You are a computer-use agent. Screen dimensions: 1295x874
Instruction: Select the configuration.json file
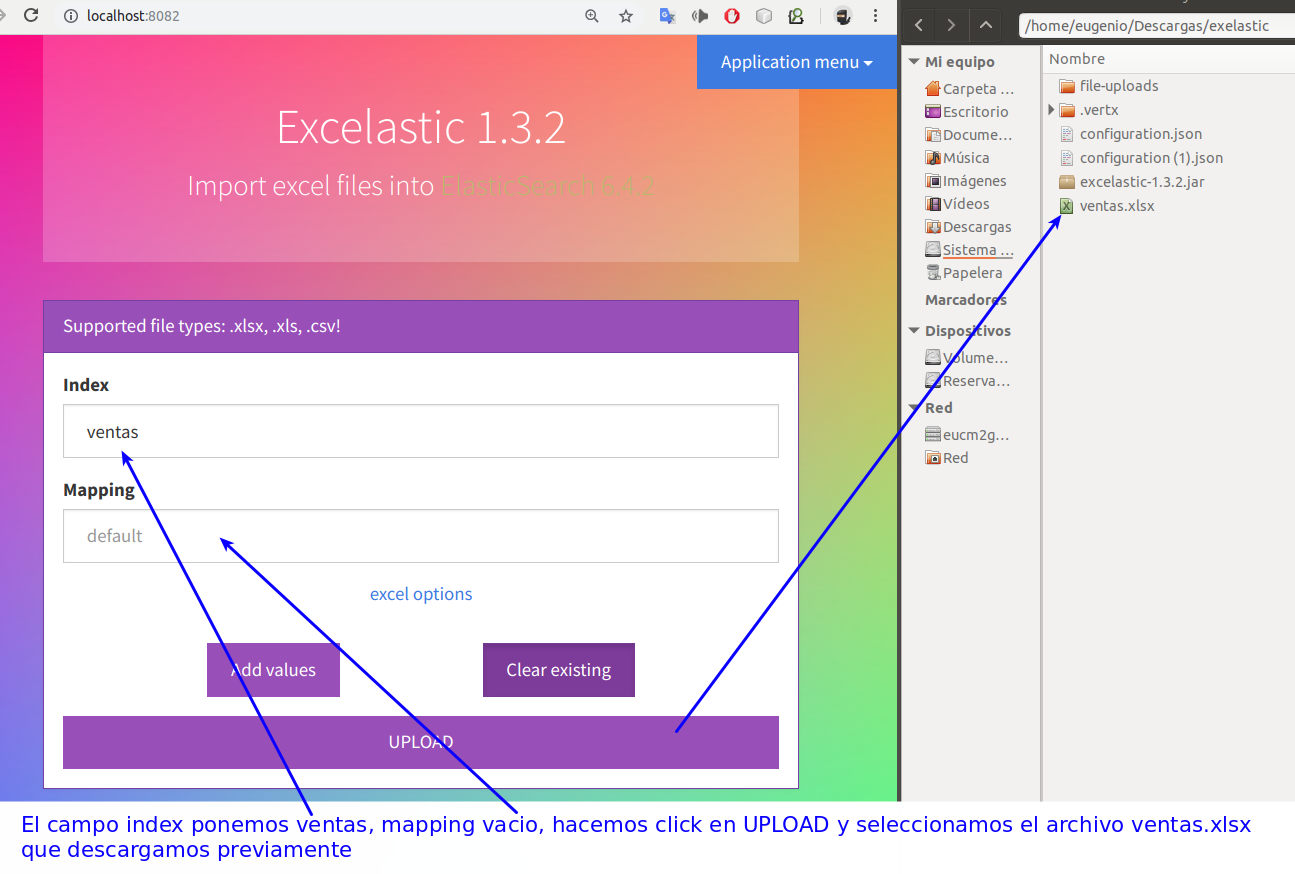point(1130,134)
